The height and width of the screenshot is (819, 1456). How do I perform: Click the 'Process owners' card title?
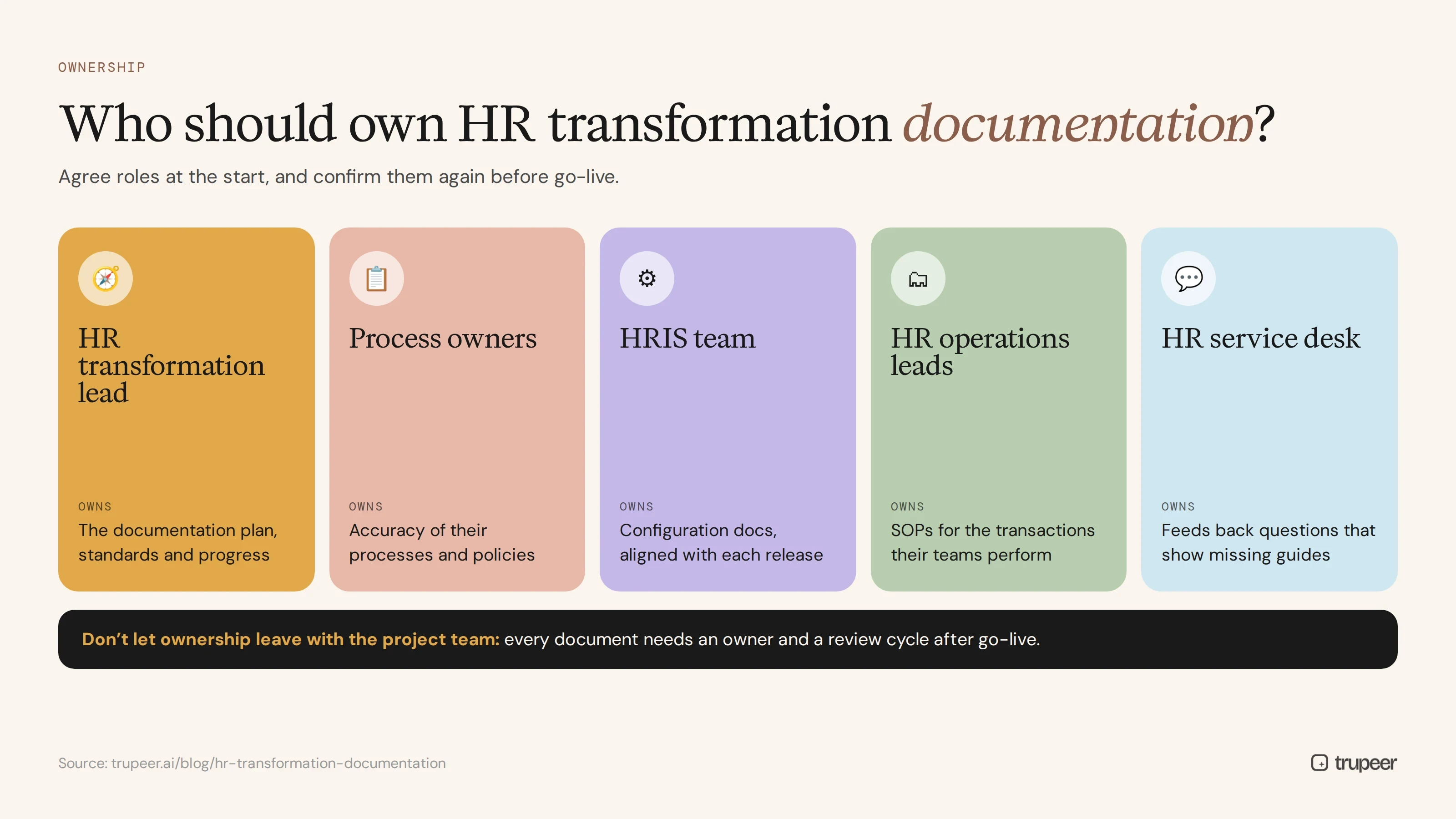coord(443,338)
